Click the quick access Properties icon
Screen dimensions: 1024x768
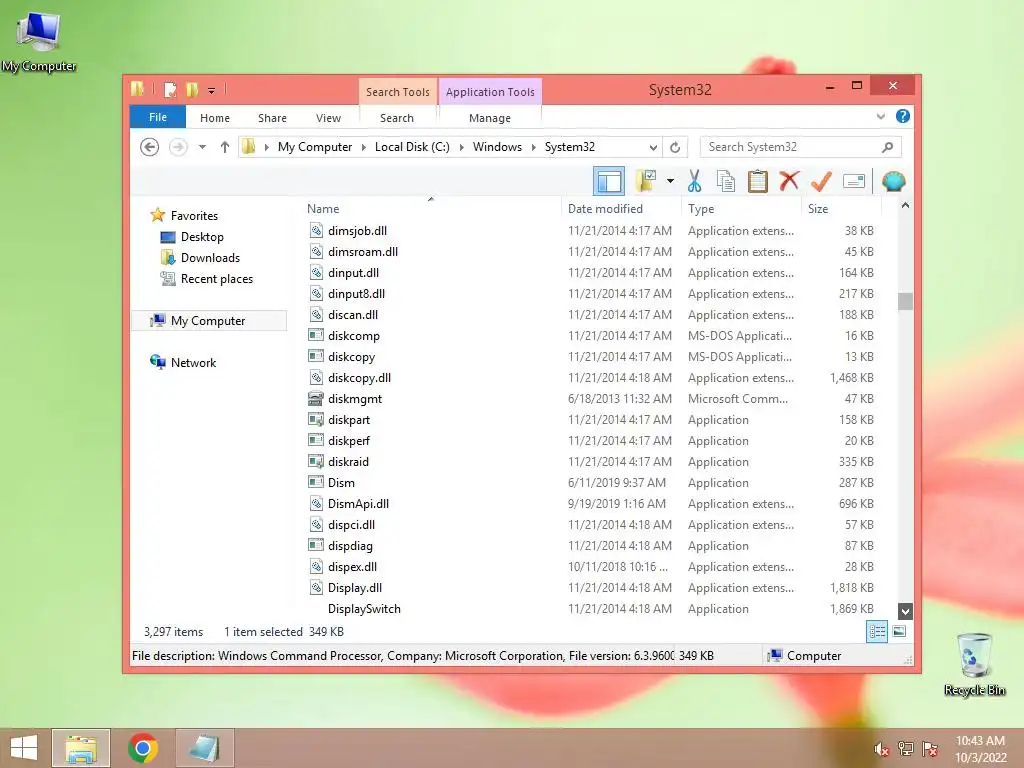click(170, 89)
